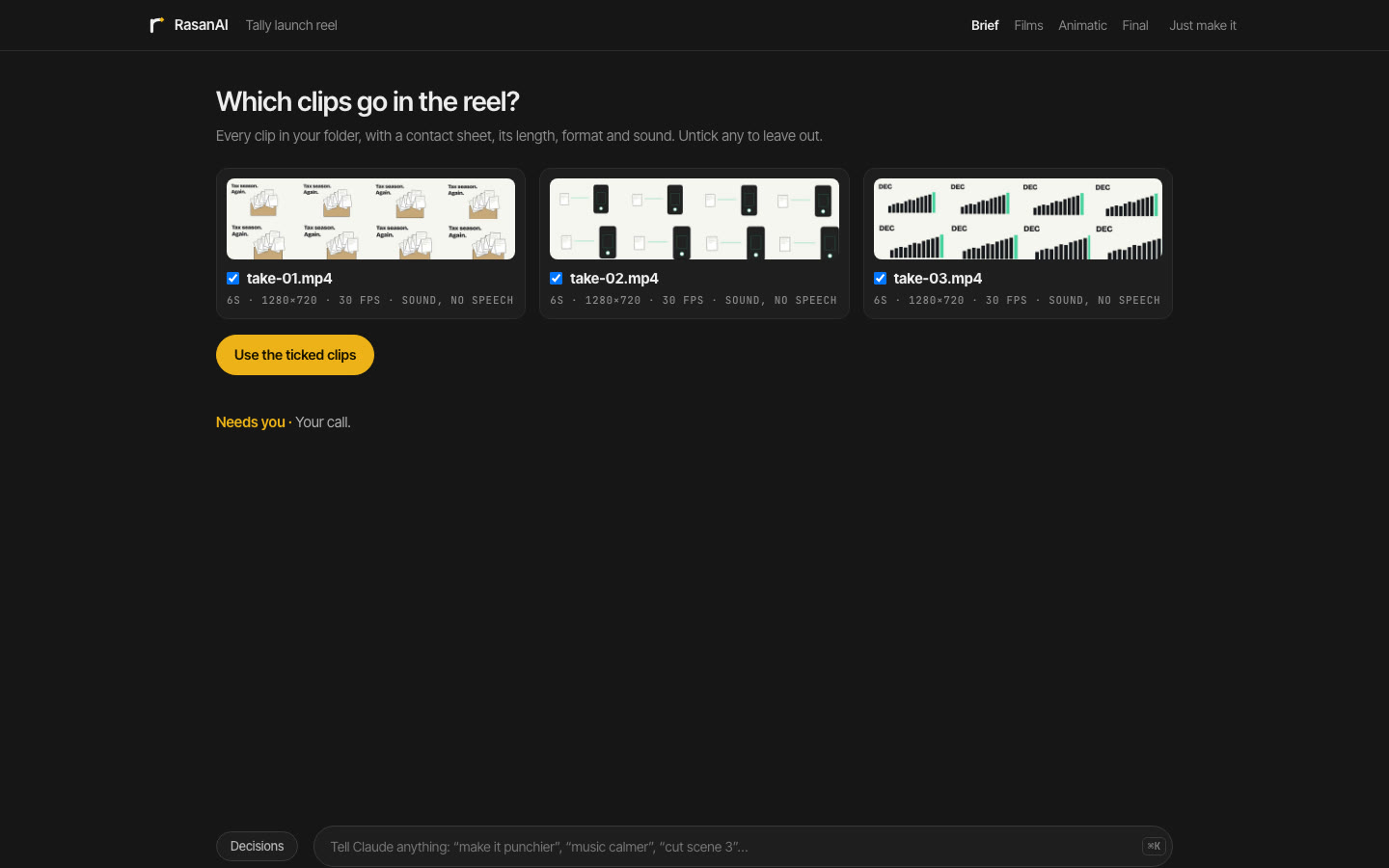Open the Brief tab
This screenshot has width=1389, height=868.
click(x=985, y=25)
